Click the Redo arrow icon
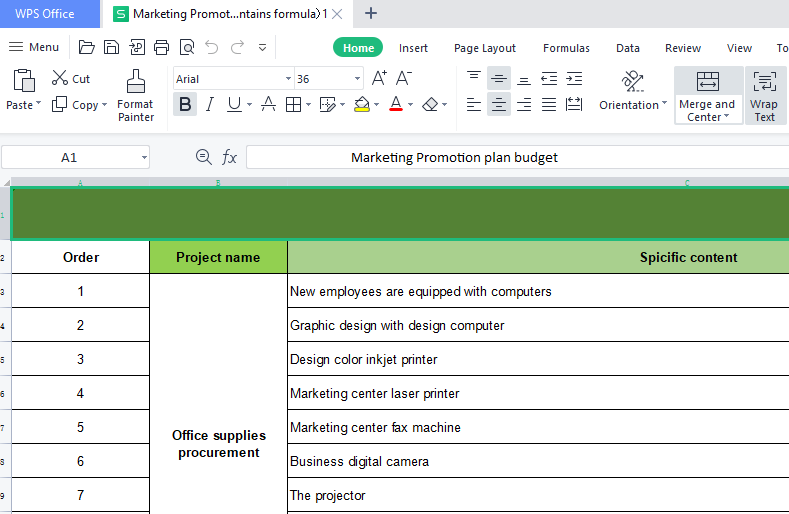Screen dimensions: 789x514 [237, 47]
